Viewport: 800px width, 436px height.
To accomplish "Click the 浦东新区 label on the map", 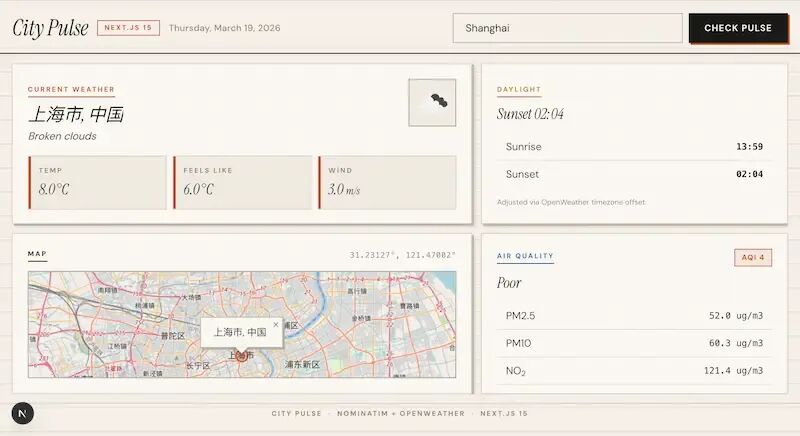I will [x=302, y=365].
